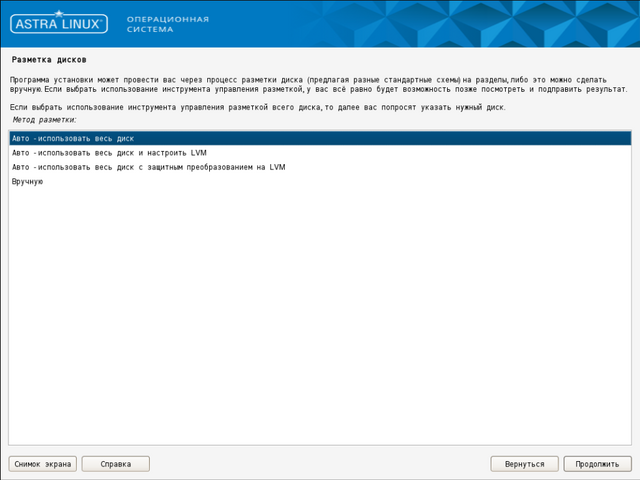Click the Astra Linux logo
The height and width of the screenshot is (480, 640).
coord(60,24)
